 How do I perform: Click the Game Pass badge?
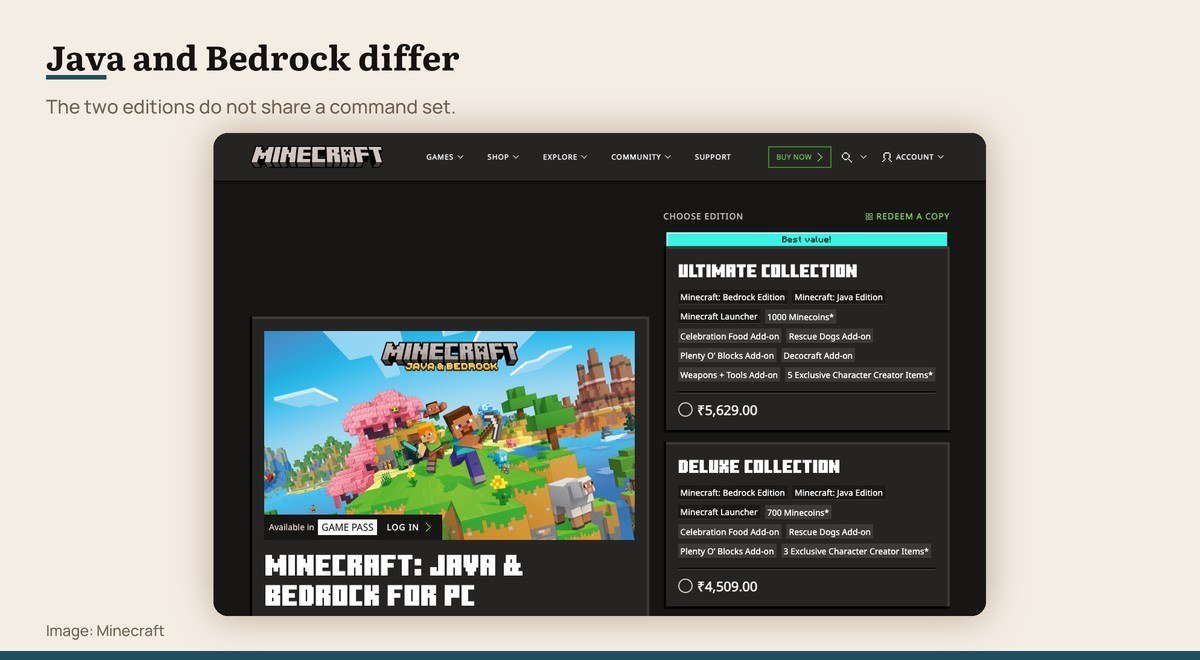[x=348, y=527]
